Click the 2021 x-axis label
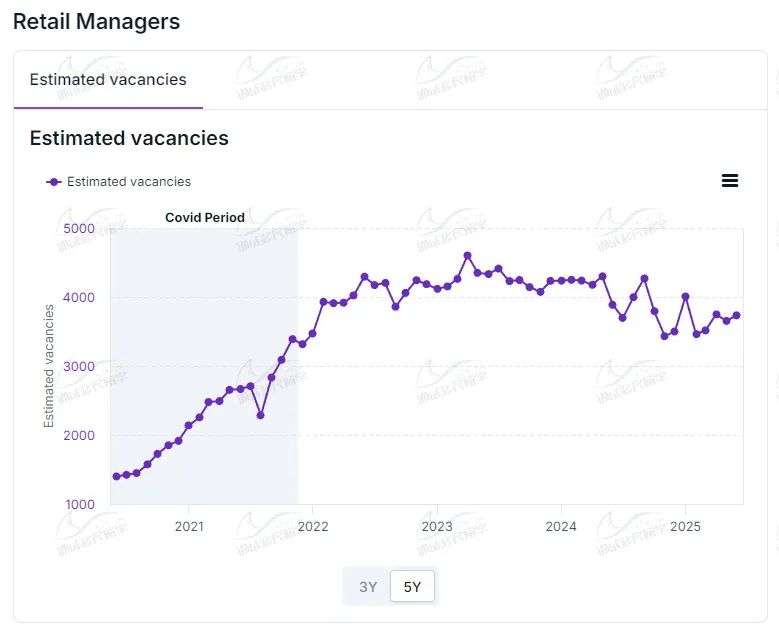Viewport: 779px width, 642px height. (x=189, y=526)
